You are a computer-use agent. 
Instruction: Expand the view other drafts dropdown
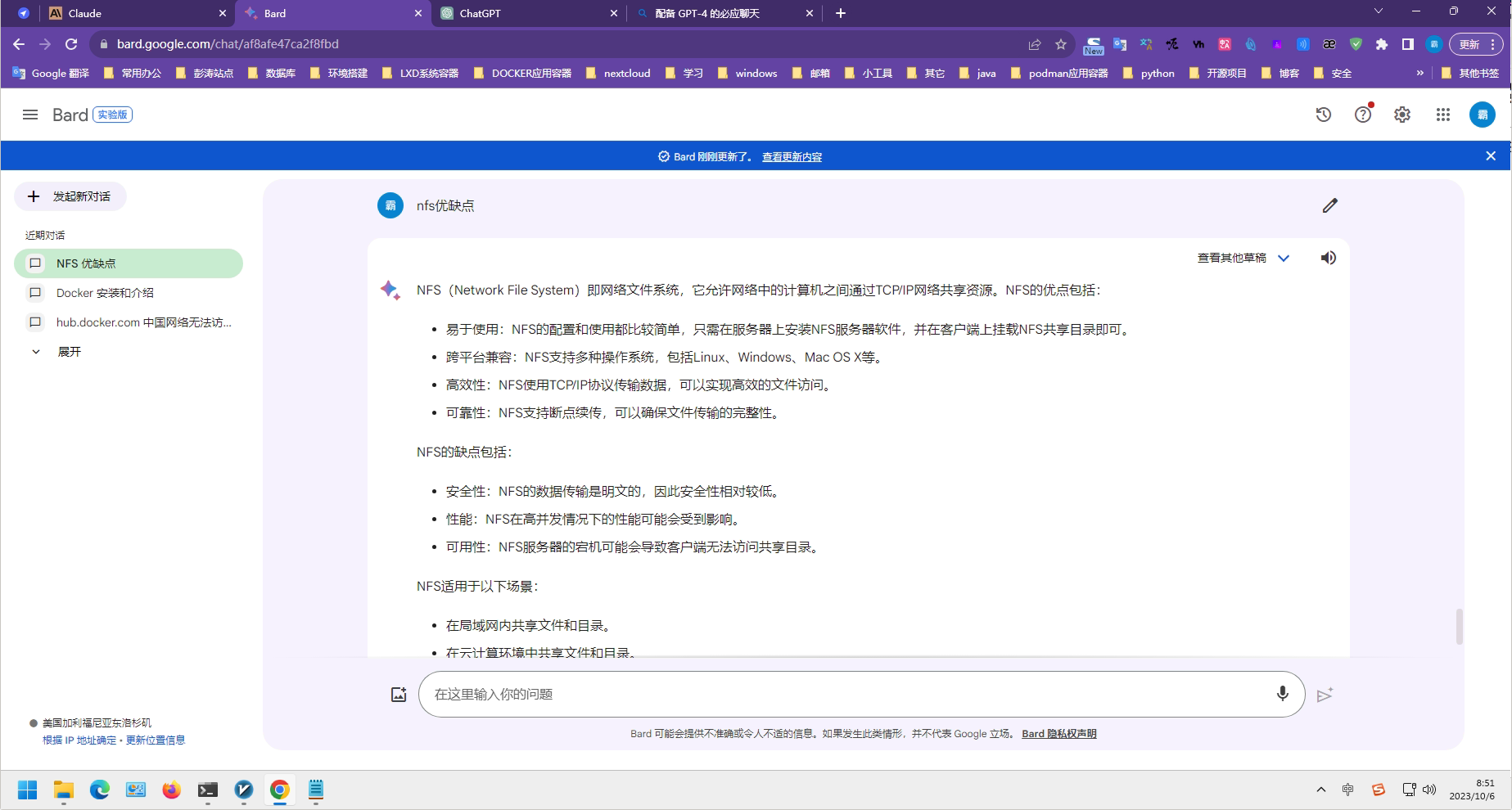(1243, 258)
